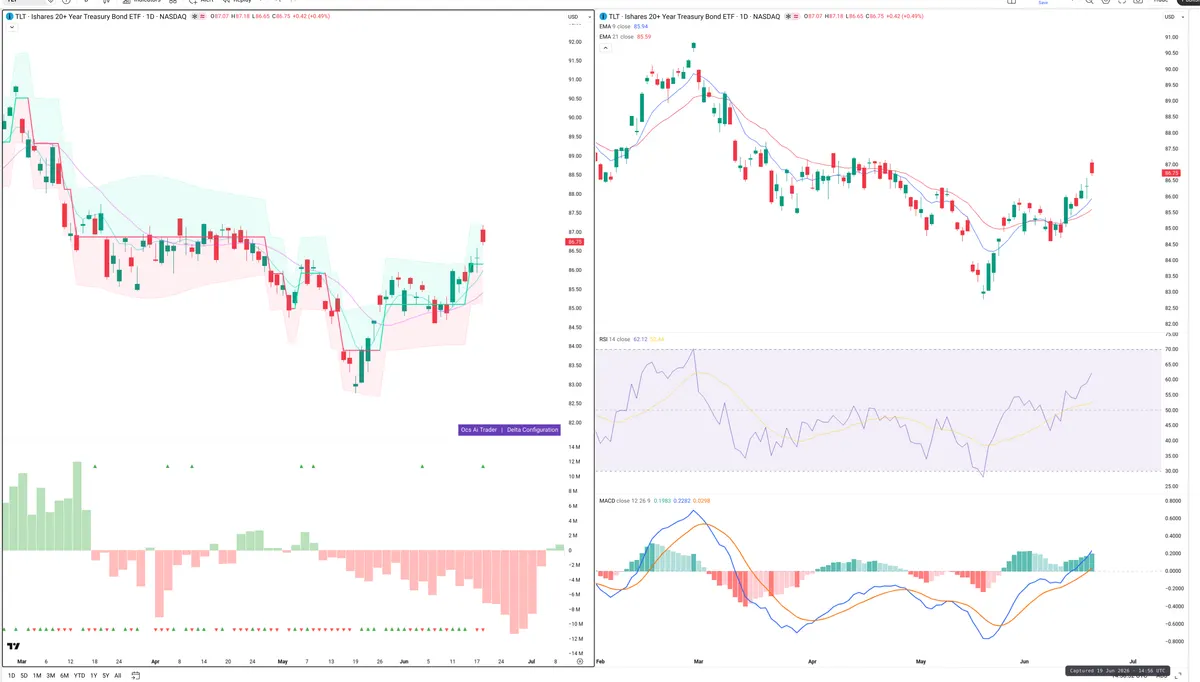The image size is (1200, 682).
Task: Select the RSI 14 close legend
Action: pyautogui.click(x=614, y=339)
